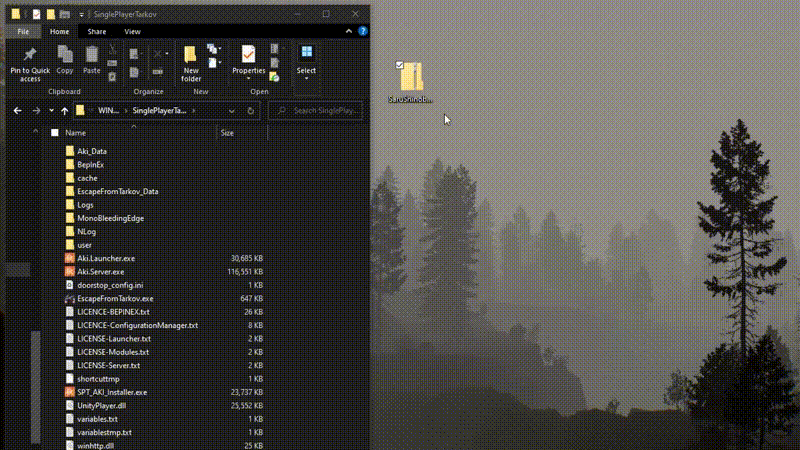The width and height of the screenshot is (800, 450).
Task: Create a New folder from ribbon
Action: tap(191, 64)
